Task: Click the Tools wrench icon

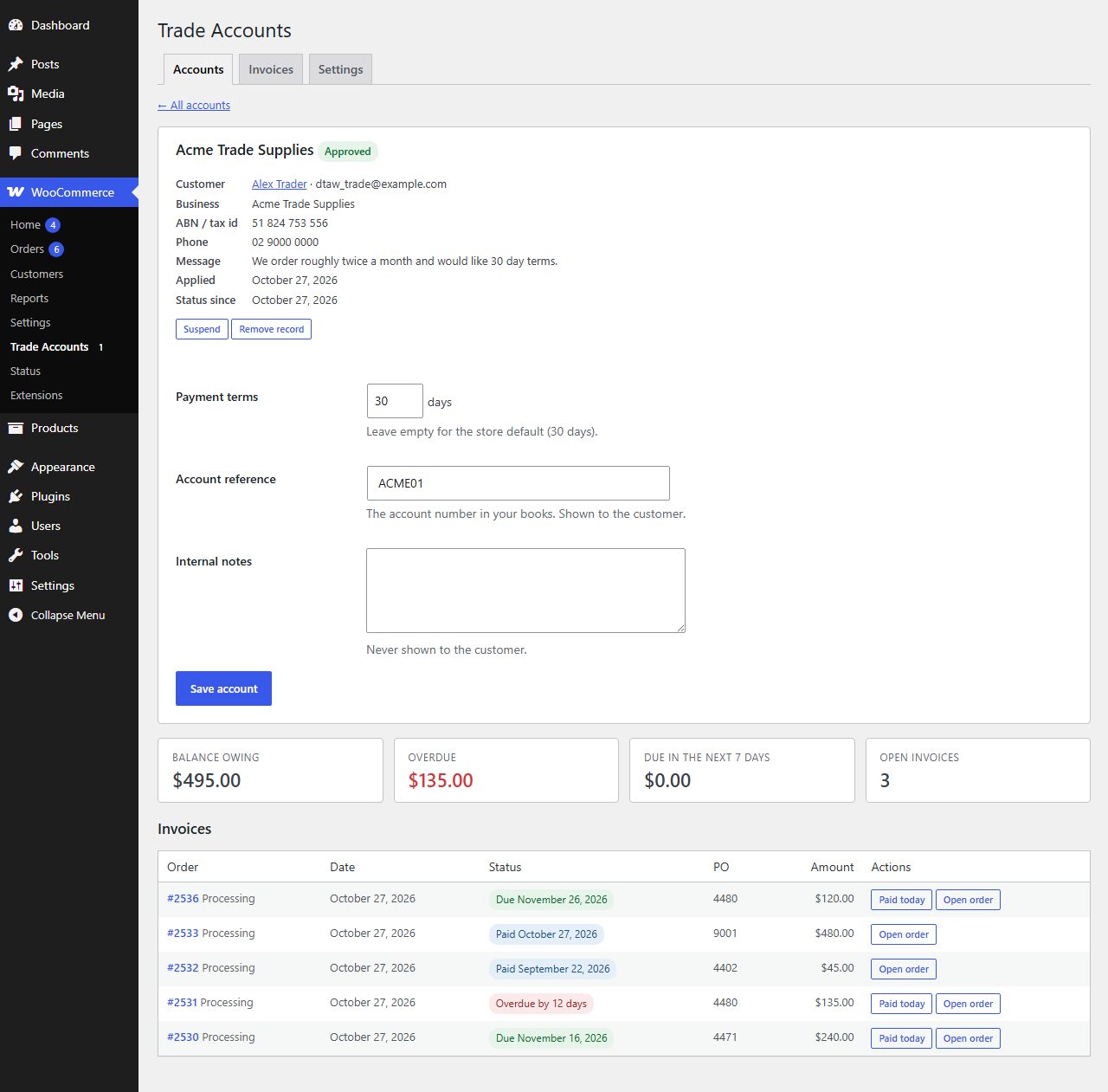Action: click(16, 555)
